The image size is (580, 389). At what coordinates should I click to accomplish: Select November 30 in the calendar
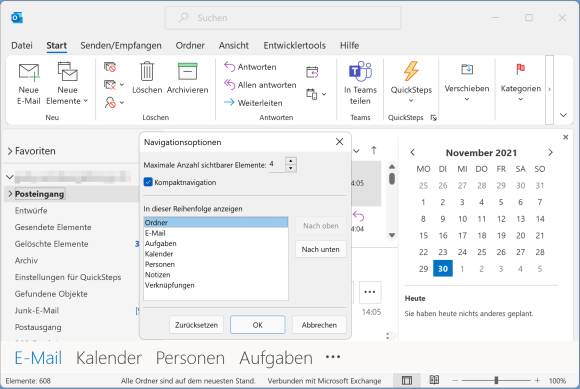pyautogui.click(x=443, y=269)
